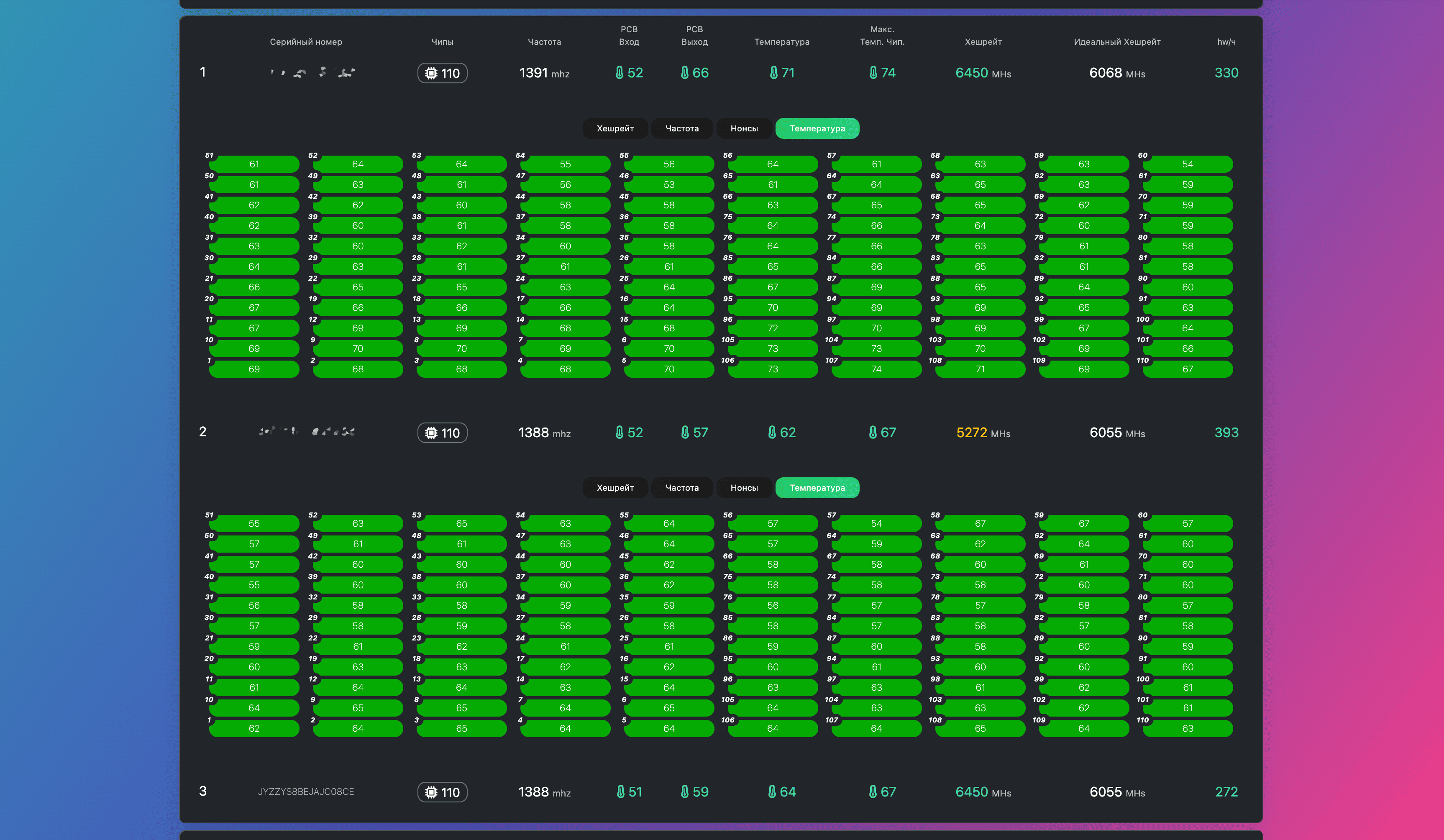Open the Частота tab for board 1
The width and height of the screenshot is (1444, 840).
click(x=682, y=128)
